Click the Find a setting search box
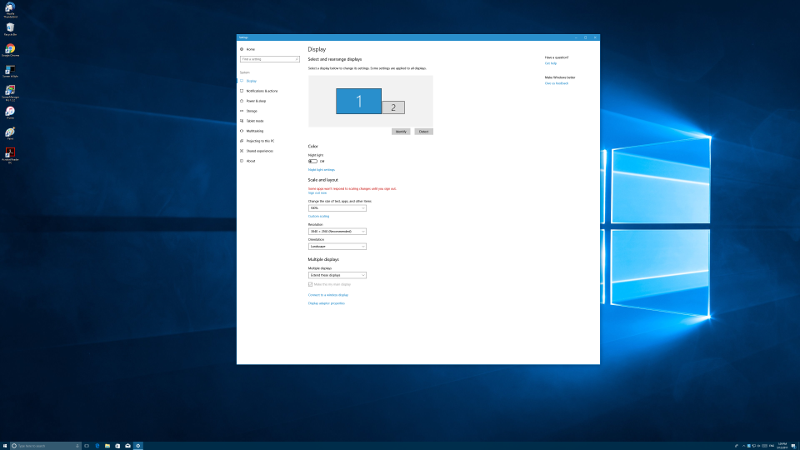This screenshot has width=800, height=450. 269,59
